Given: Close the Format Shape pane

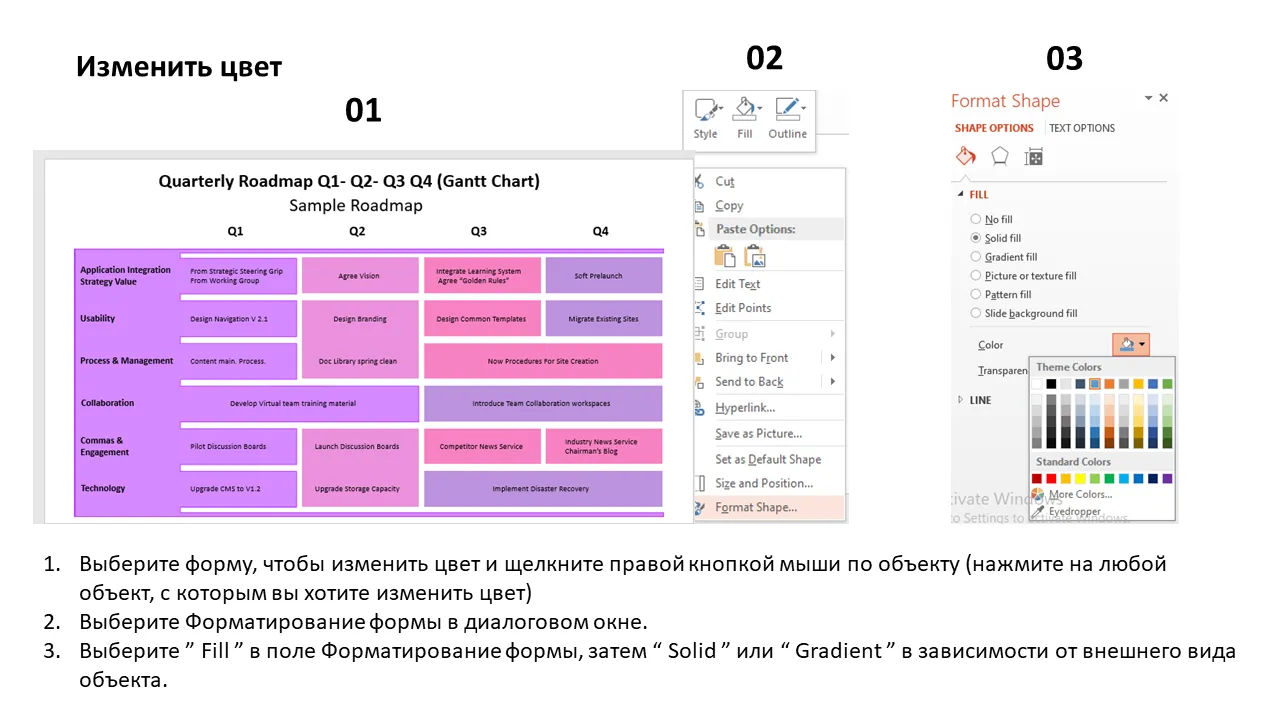Looking at the screenshot, I should [x=1163, y=98].
